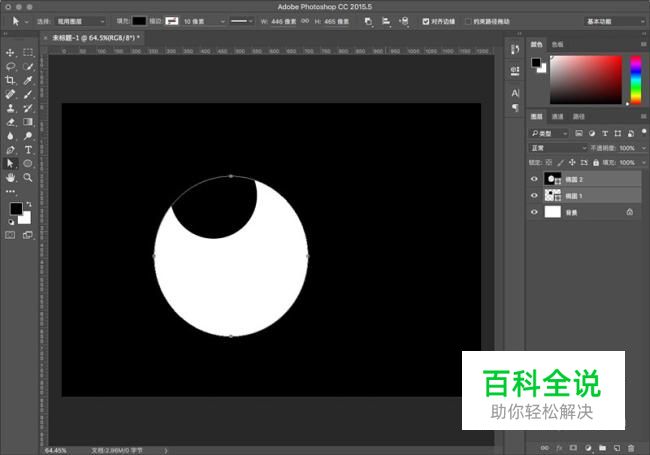Select the Rectangular Marquee tool
650x455 pixels.
[x=28, y=53]
